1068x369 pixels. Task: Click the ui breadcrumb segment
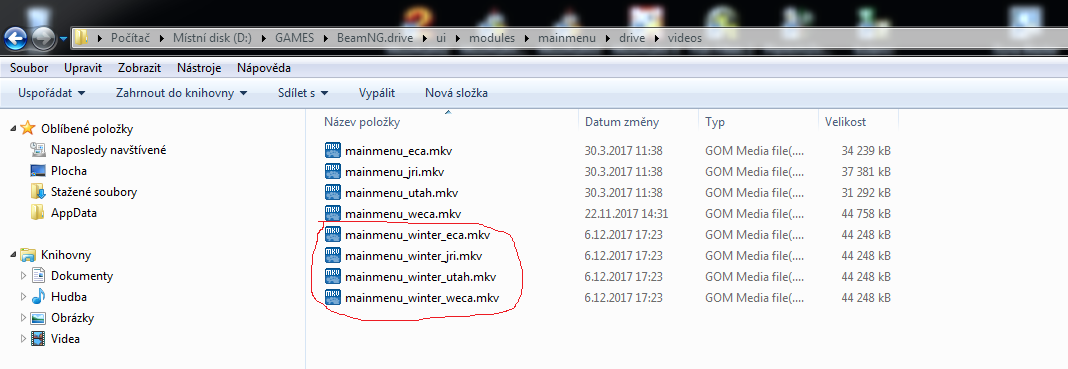tap(441, 38)
